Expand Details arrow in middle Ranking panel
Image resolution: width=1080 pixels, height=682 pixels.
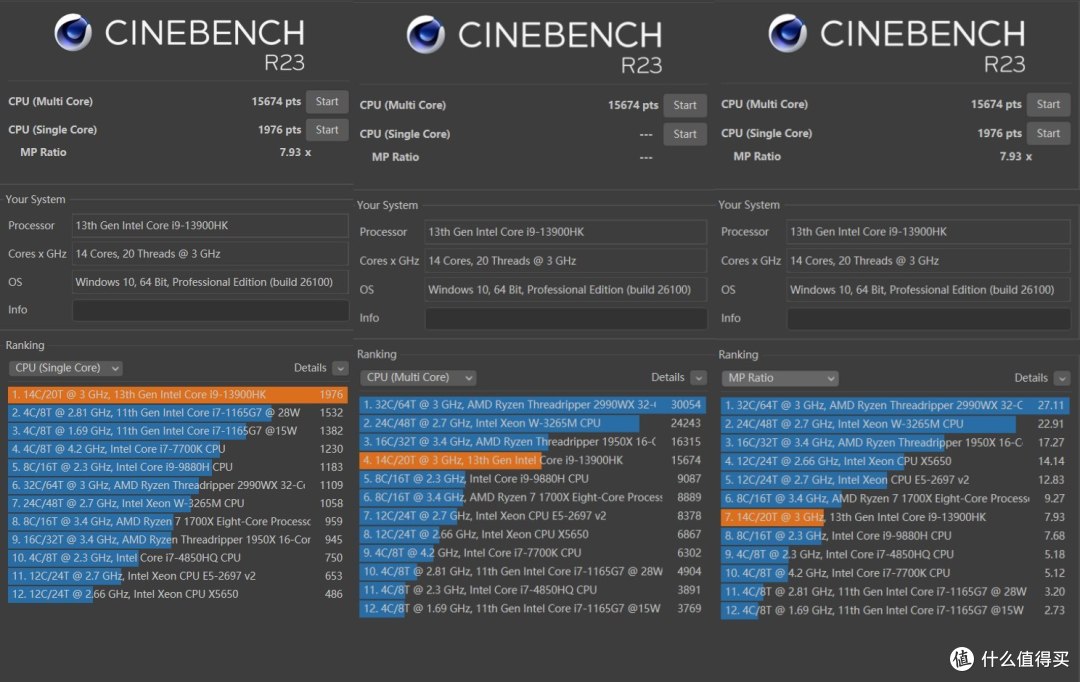pos(698,378)
